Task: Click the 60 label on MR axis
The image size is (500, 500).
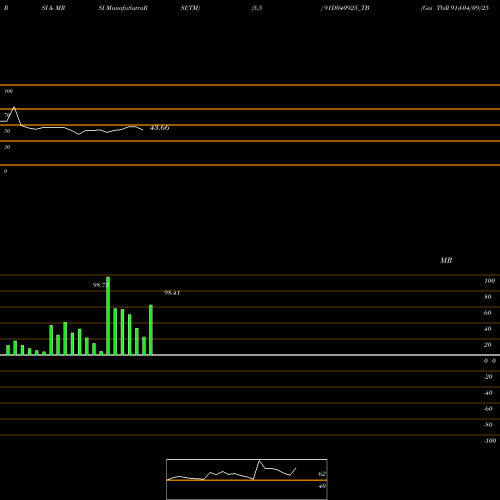Action: (x=488, y=313)
